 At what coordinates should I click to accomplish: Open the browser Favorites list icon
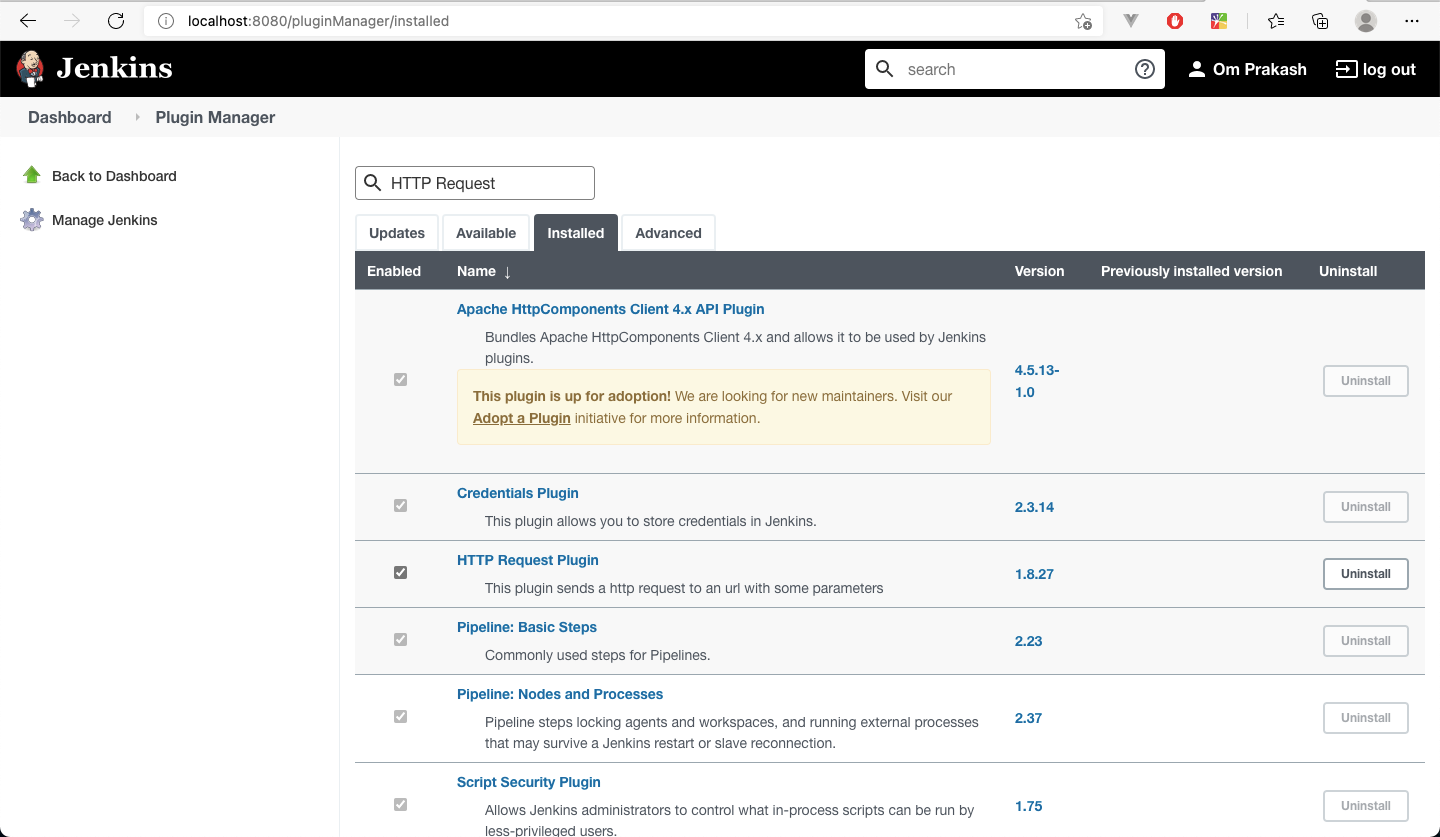[x=1276, y=21]
